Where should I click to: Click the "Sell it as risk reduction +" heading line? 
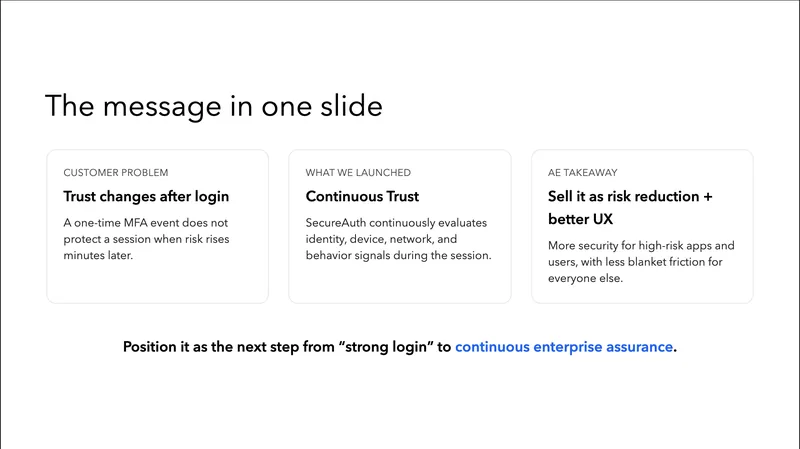pos(630,196)
